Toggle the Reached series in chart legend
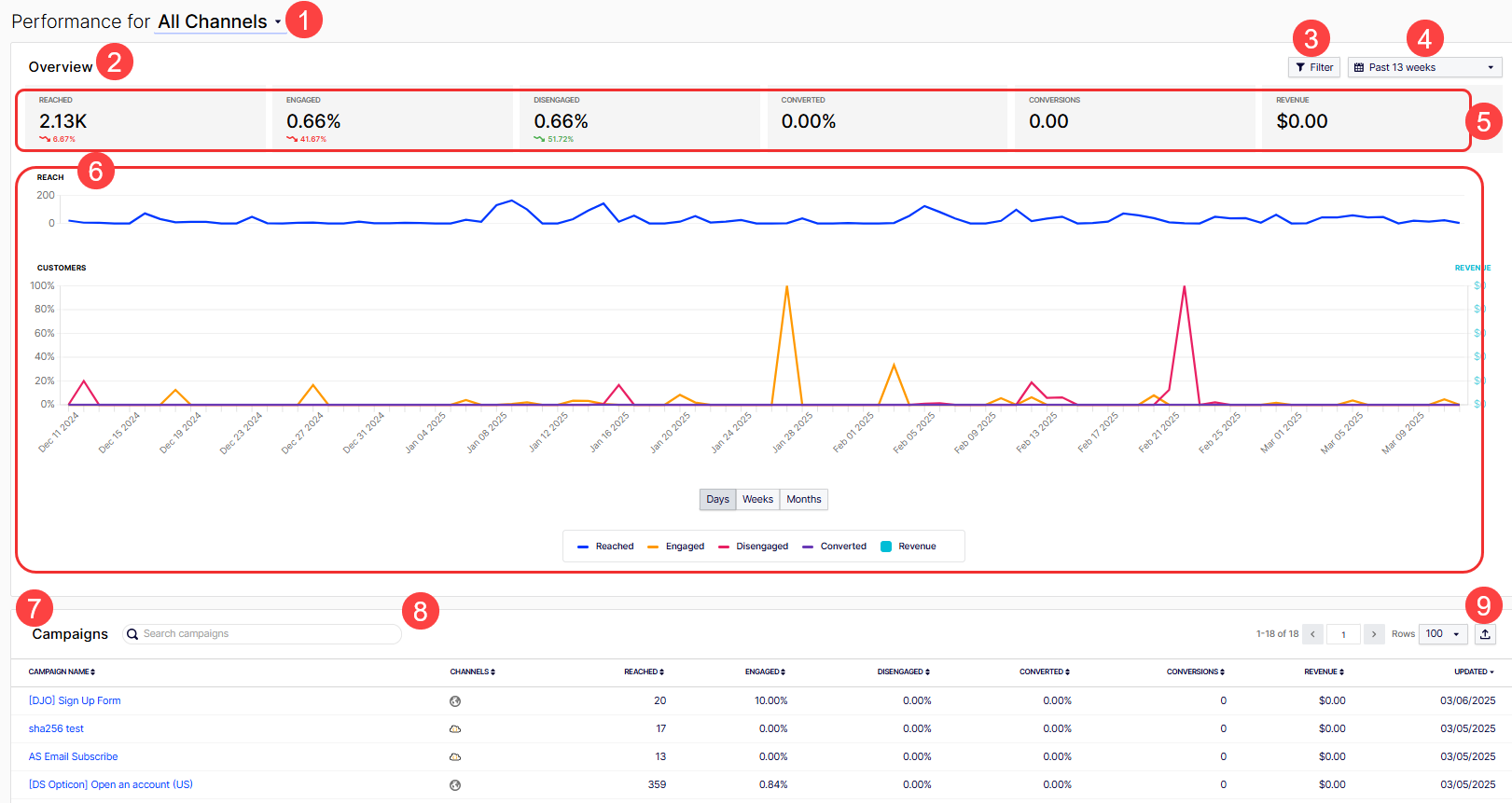The width and height of the screenshot is (1512, 803). [605, 547]
